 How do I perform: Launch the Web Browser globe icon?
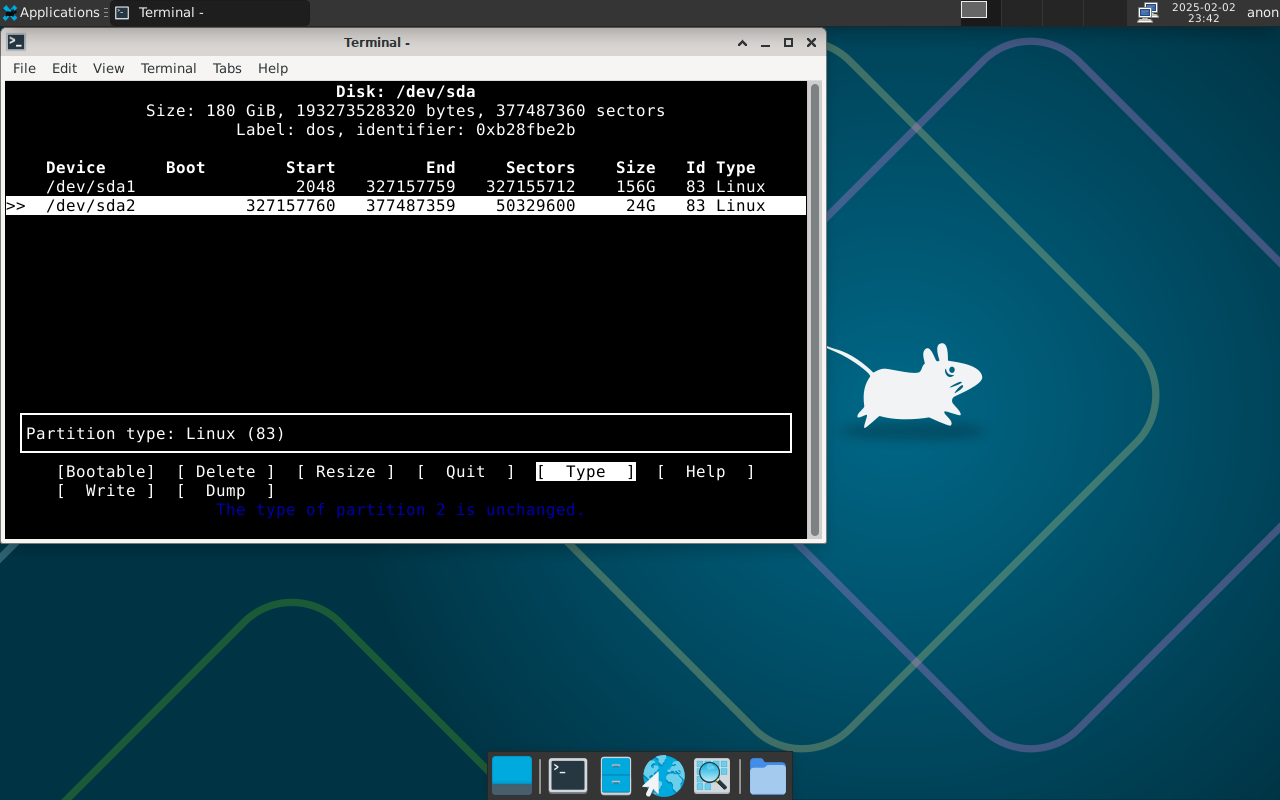point(663,776)
